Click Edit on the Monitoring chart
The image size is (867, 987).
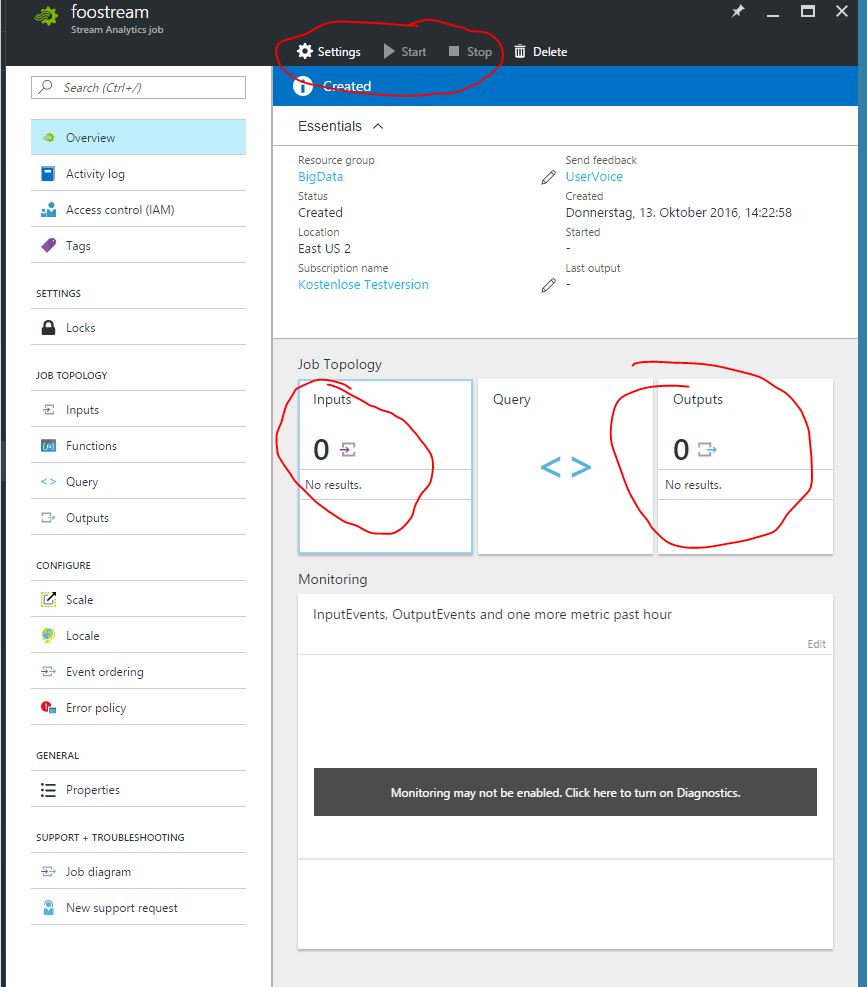pyautogui.click(x=816, y=644)
